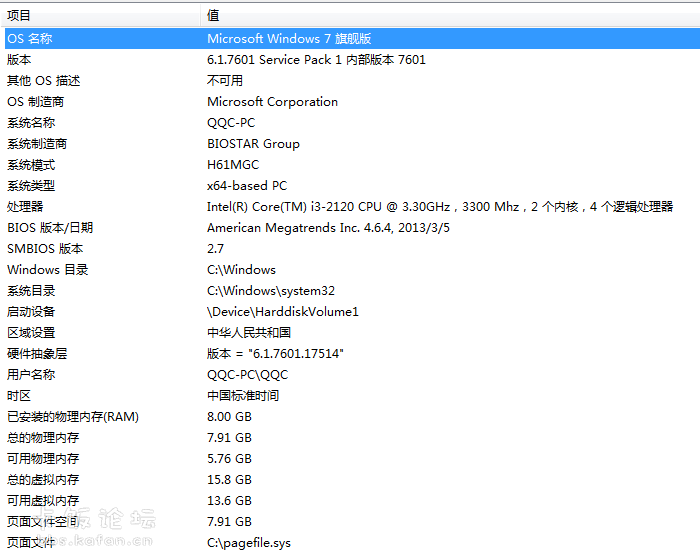Select the Windows 目录 row
Screen dimensions: 700x557
pos(352,270)
